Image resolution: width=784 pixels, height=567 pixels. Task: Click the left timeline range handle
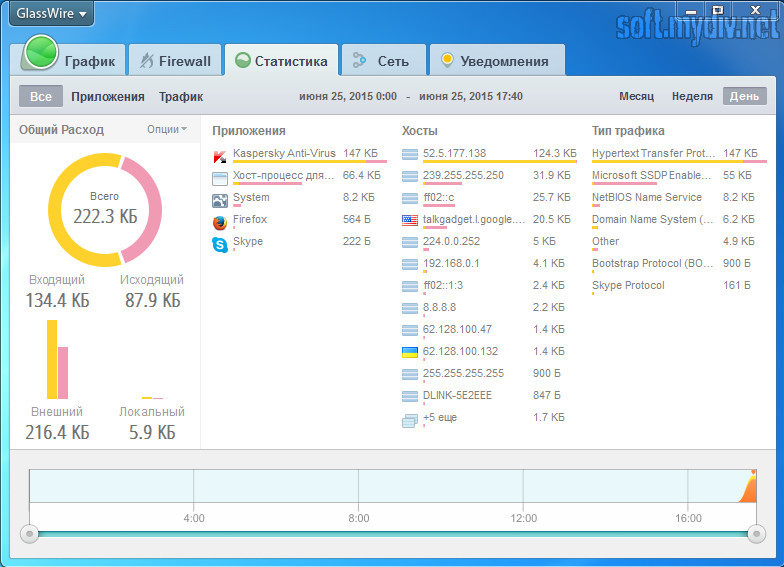(30, 534)
